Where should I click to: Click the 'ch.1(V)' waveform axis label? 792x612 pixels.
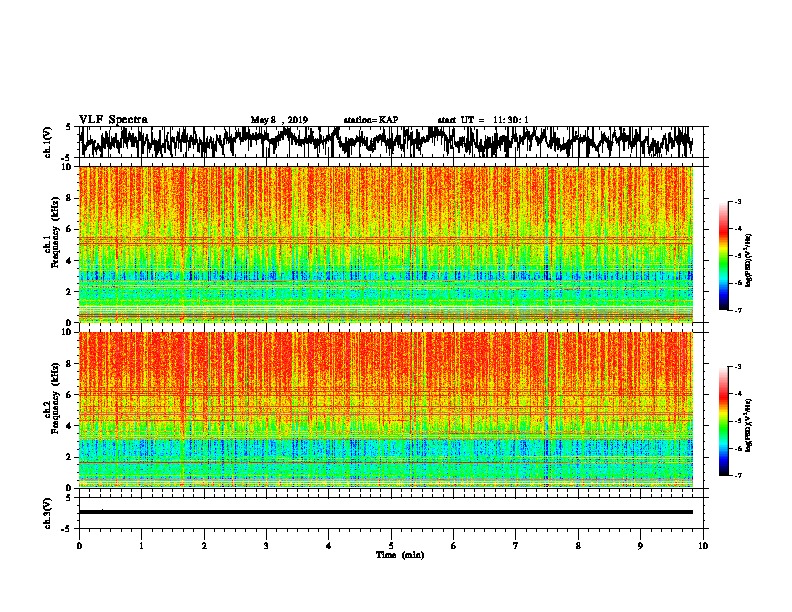pos(48,142)
